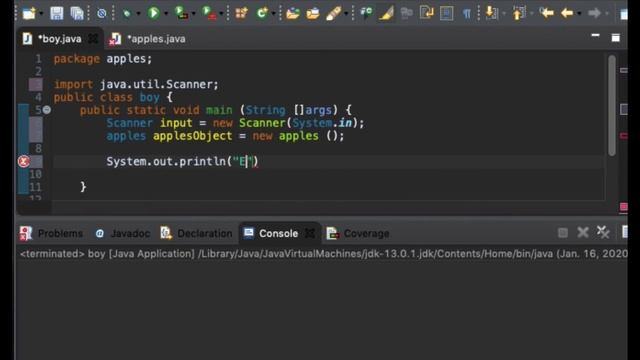Remove all terminated launches double-X icon
Viewport: 640px width, 360px height.
point(603,232)
